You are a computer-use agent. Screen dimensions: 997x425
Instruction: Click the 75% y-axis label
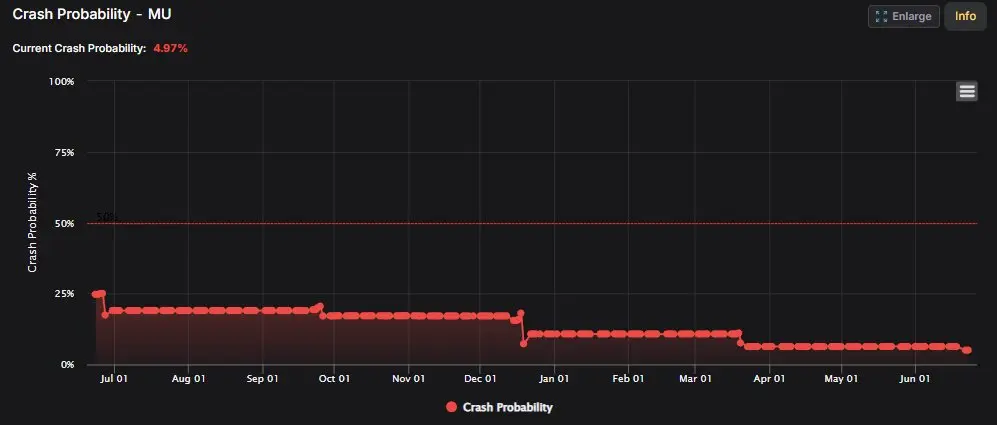(65, 153)
